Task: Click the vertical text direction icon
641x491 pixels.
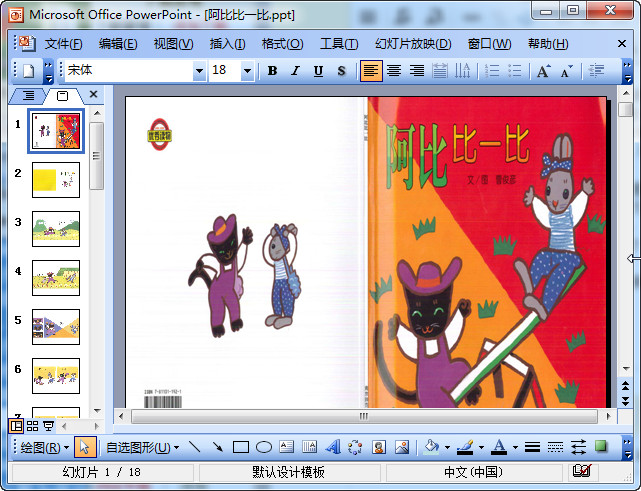Action: (463, 71)
